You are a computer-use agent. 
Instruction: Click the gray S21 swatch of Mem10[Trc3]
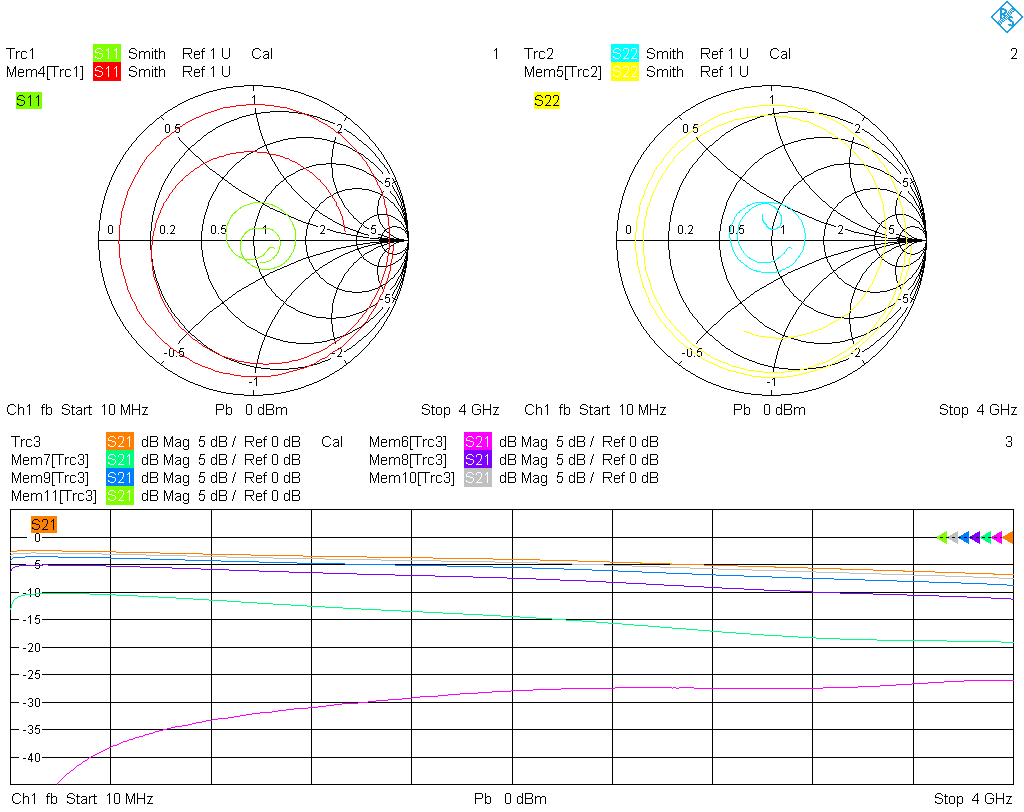[x=477, y=478]
